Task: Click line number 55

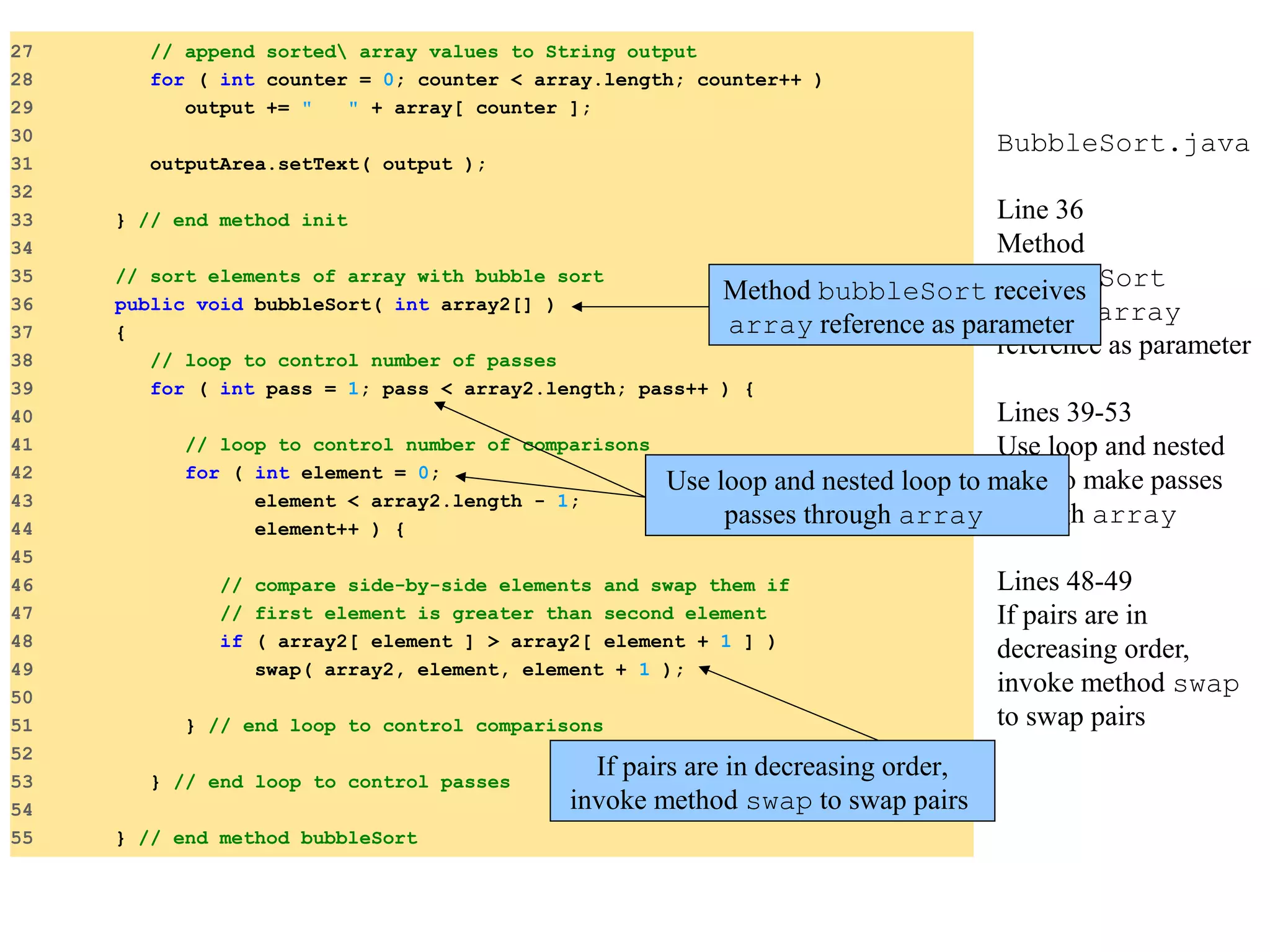Action: click(x=22, y=838)
